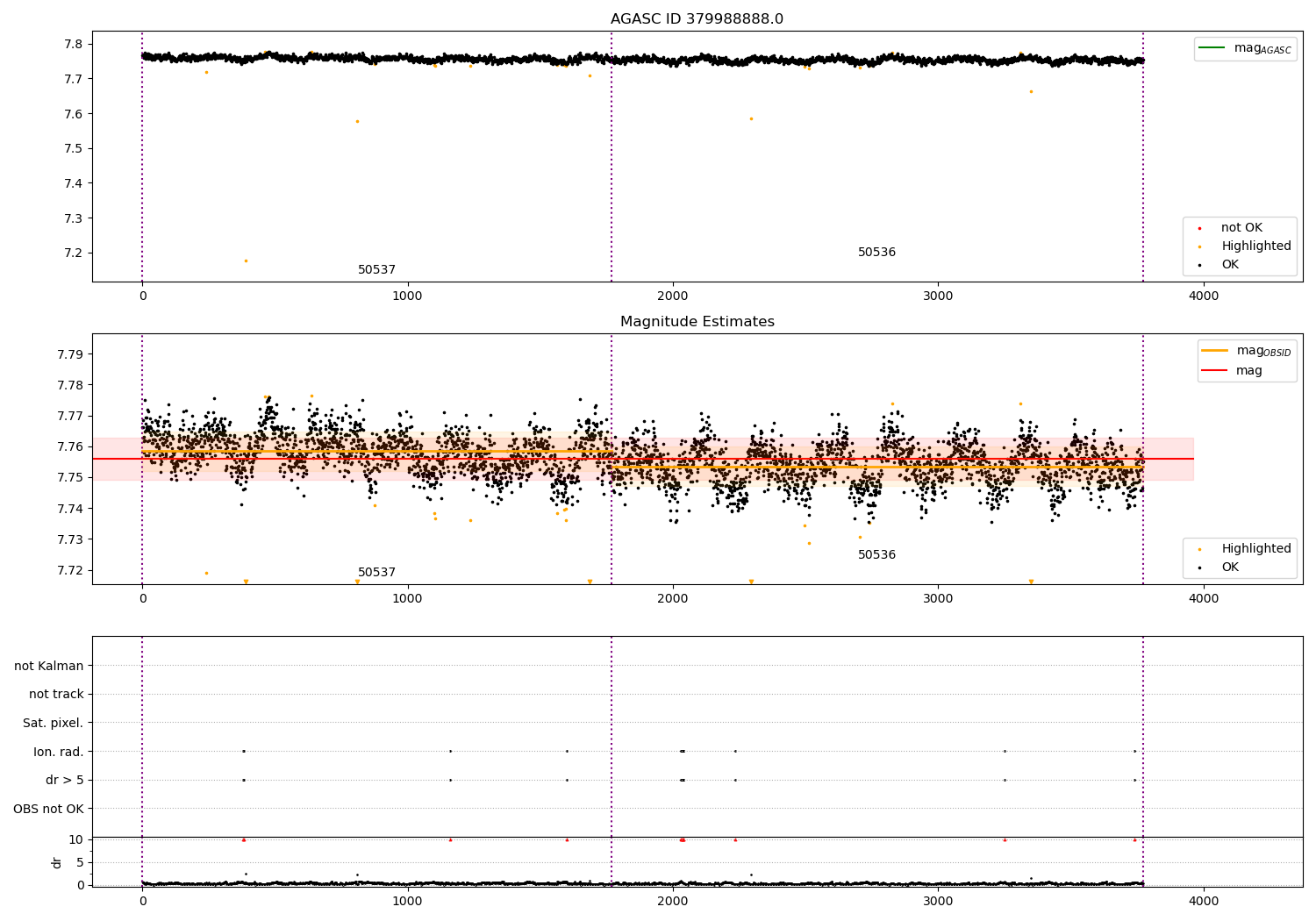Click the 'OK' entry below 'Highlighted' in the top plot legend

pos(1230,265)
